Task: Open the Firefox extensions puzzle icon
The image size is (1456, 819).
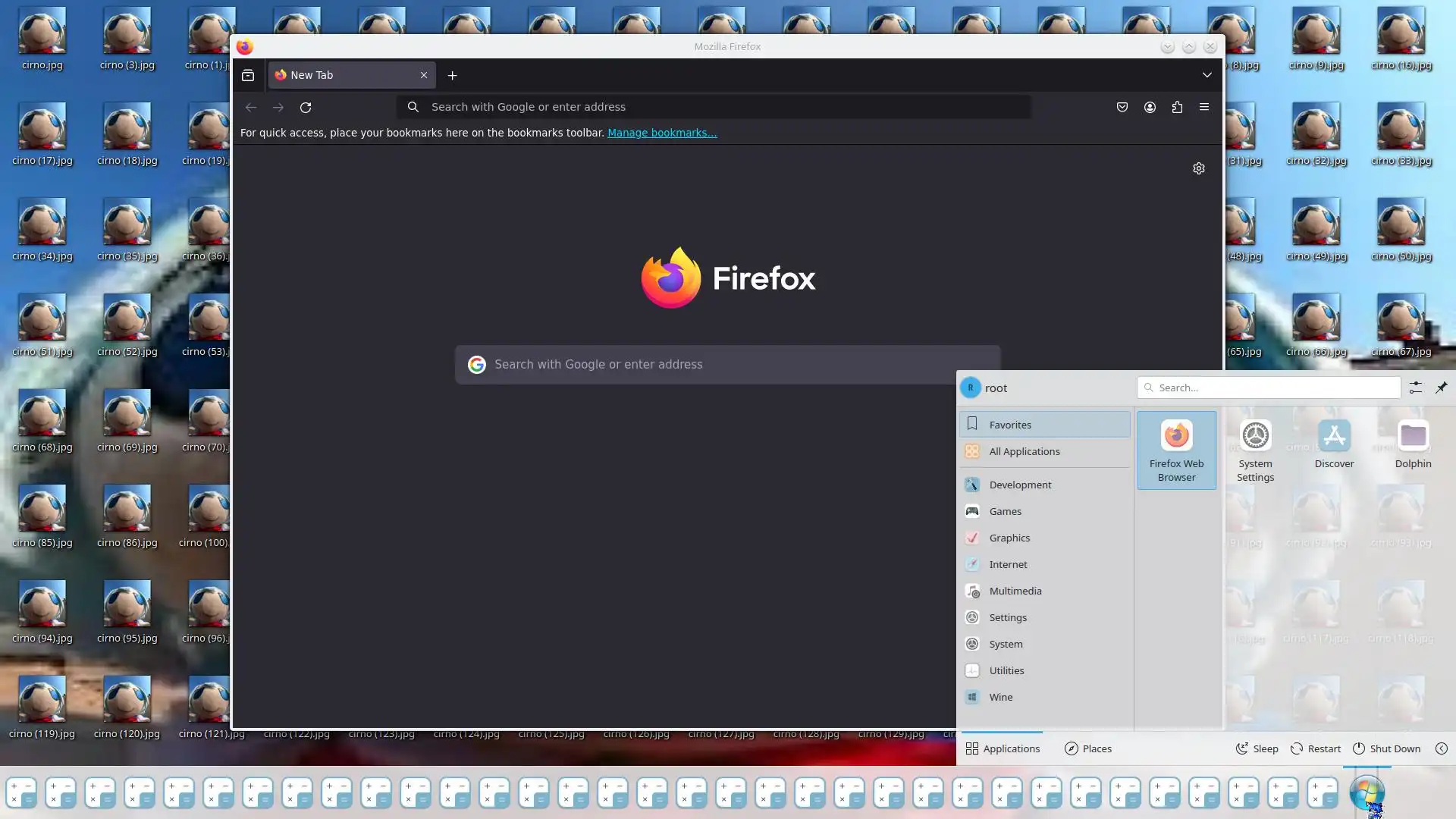Action: (x=1177, y=107)
